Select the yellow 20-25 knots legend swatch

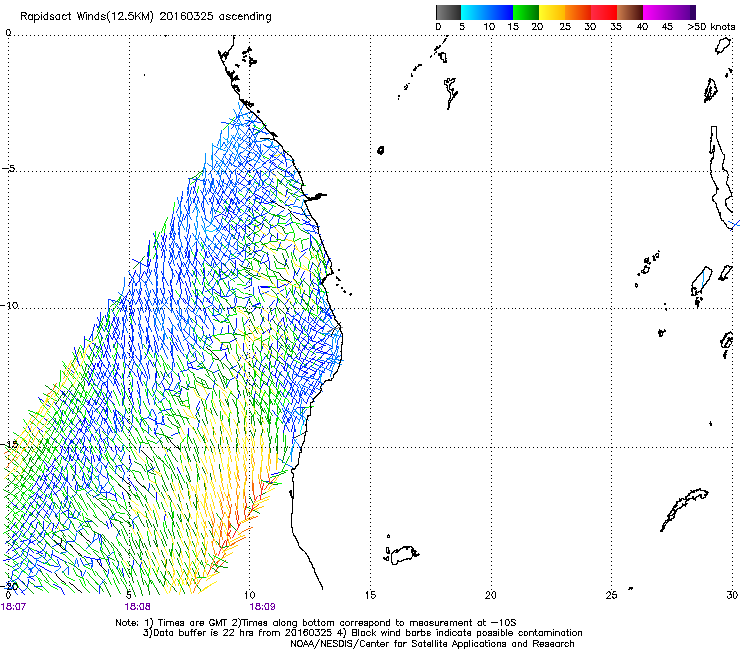click(552, 12)
